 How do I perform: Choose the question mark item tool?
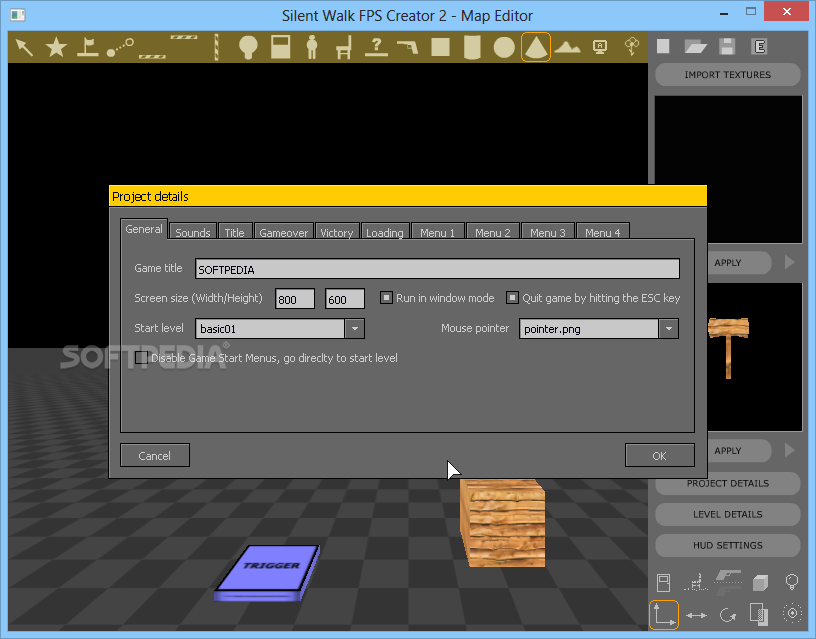(x=376, y=47)
